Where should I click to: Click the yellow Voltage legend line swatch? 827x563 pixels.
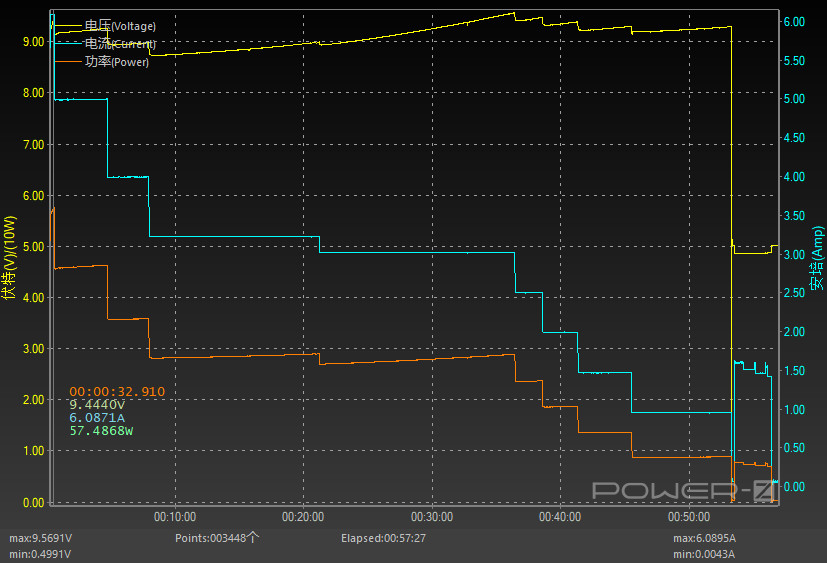69,26
